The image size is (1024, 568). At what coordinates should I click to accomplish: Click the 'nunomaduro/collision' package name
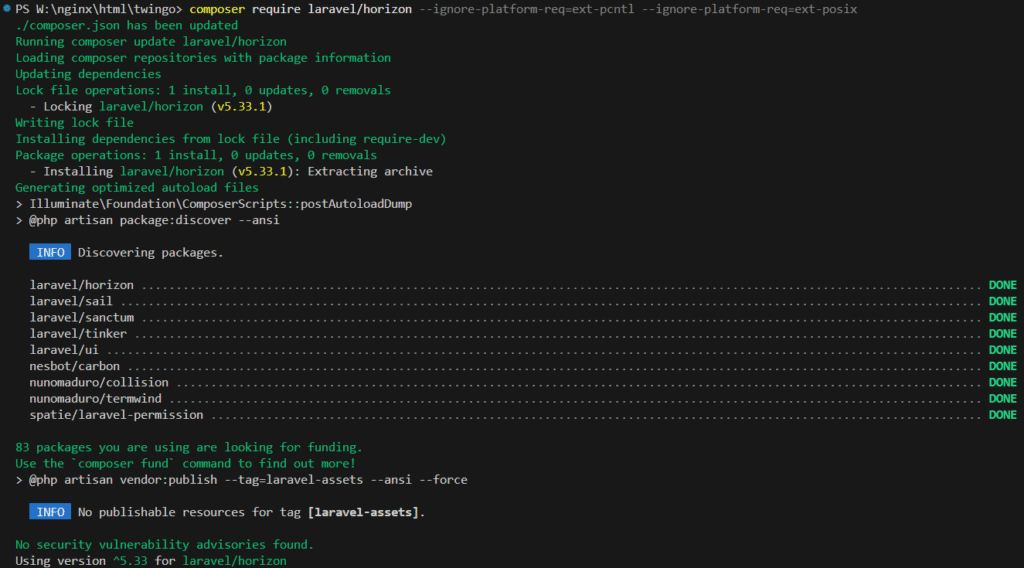(99, 383)
